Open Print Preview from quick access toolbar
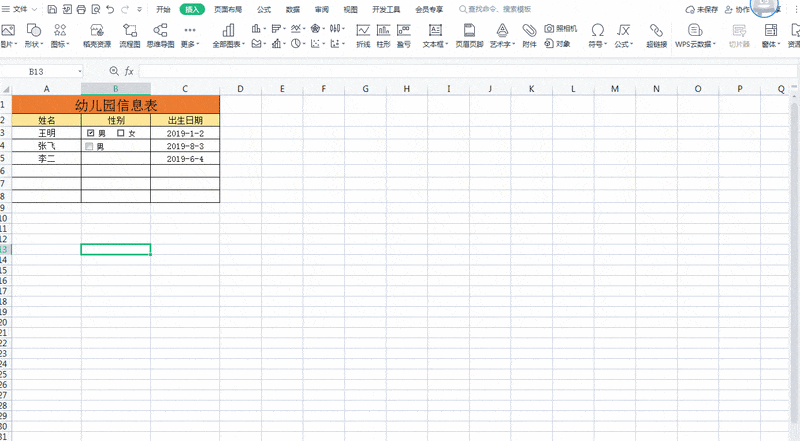Screen dimensions: 800x441 95,9
